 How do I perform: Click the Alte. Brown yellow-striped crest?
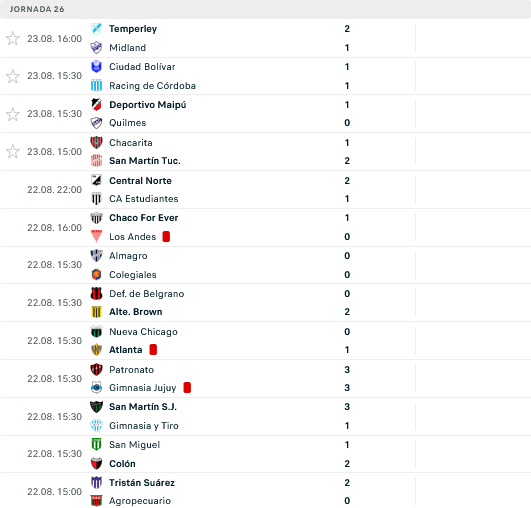click(97, 312)
